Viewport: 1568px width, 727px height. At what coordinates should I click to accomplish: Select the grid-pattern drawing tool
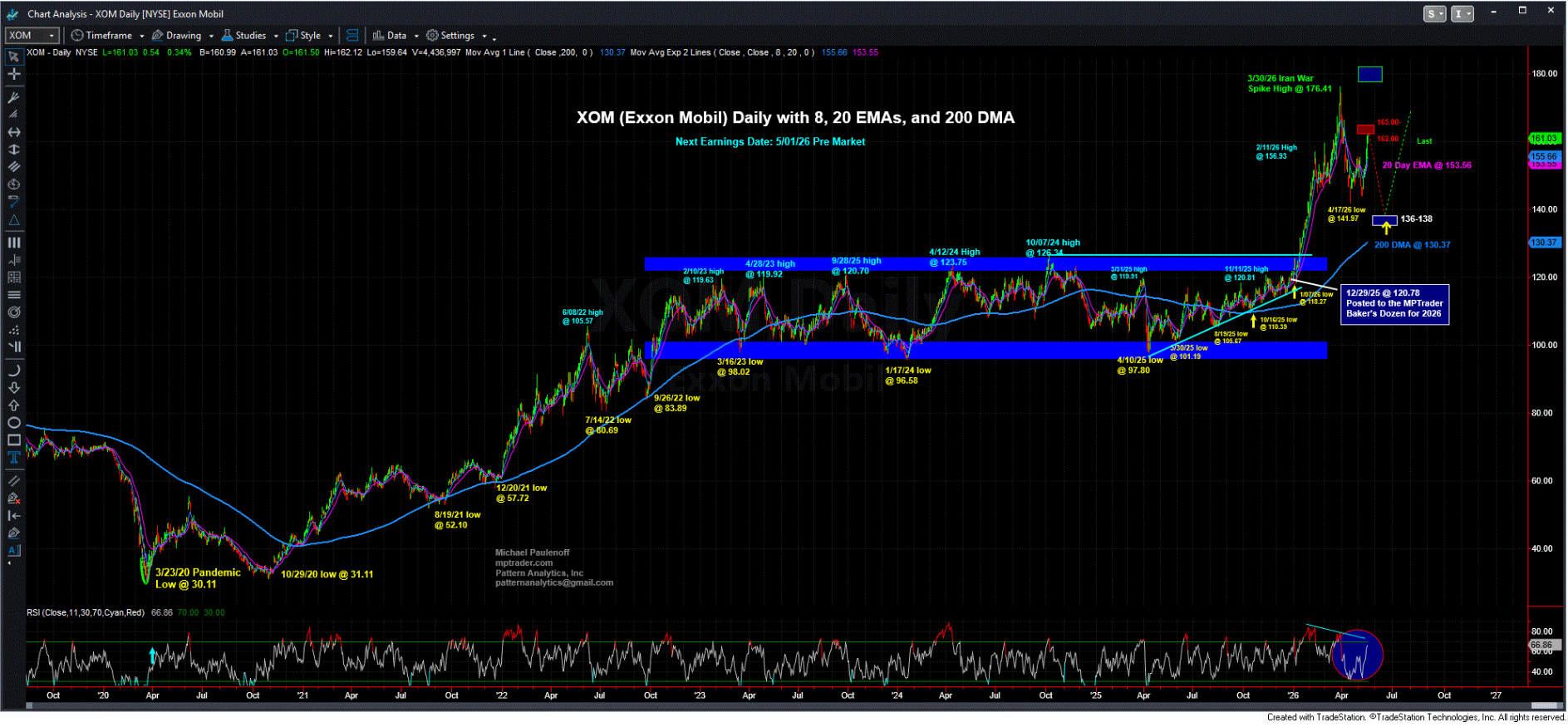click(13, 278)
